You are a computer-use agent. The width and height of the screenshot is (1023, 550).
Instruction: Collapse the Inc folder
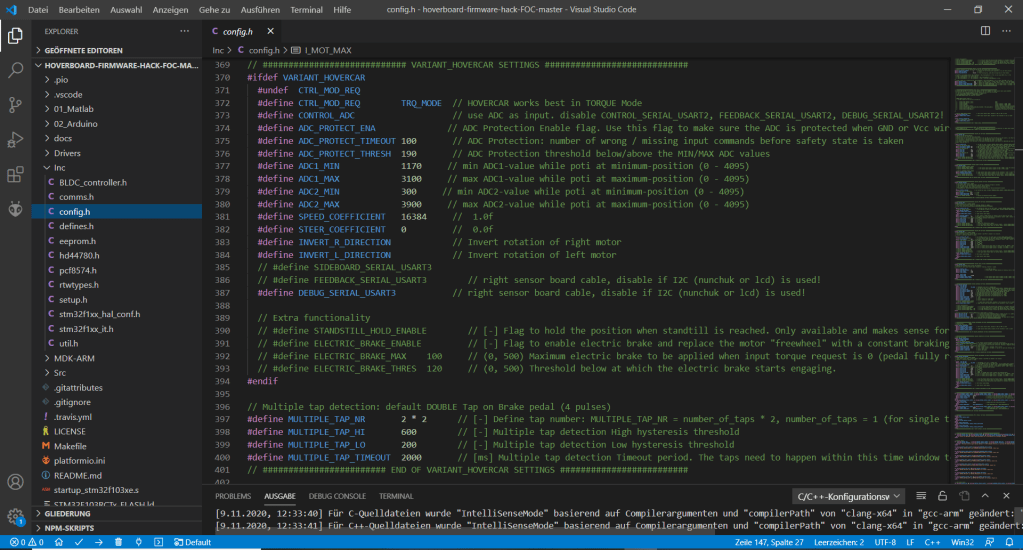(60, 168)
